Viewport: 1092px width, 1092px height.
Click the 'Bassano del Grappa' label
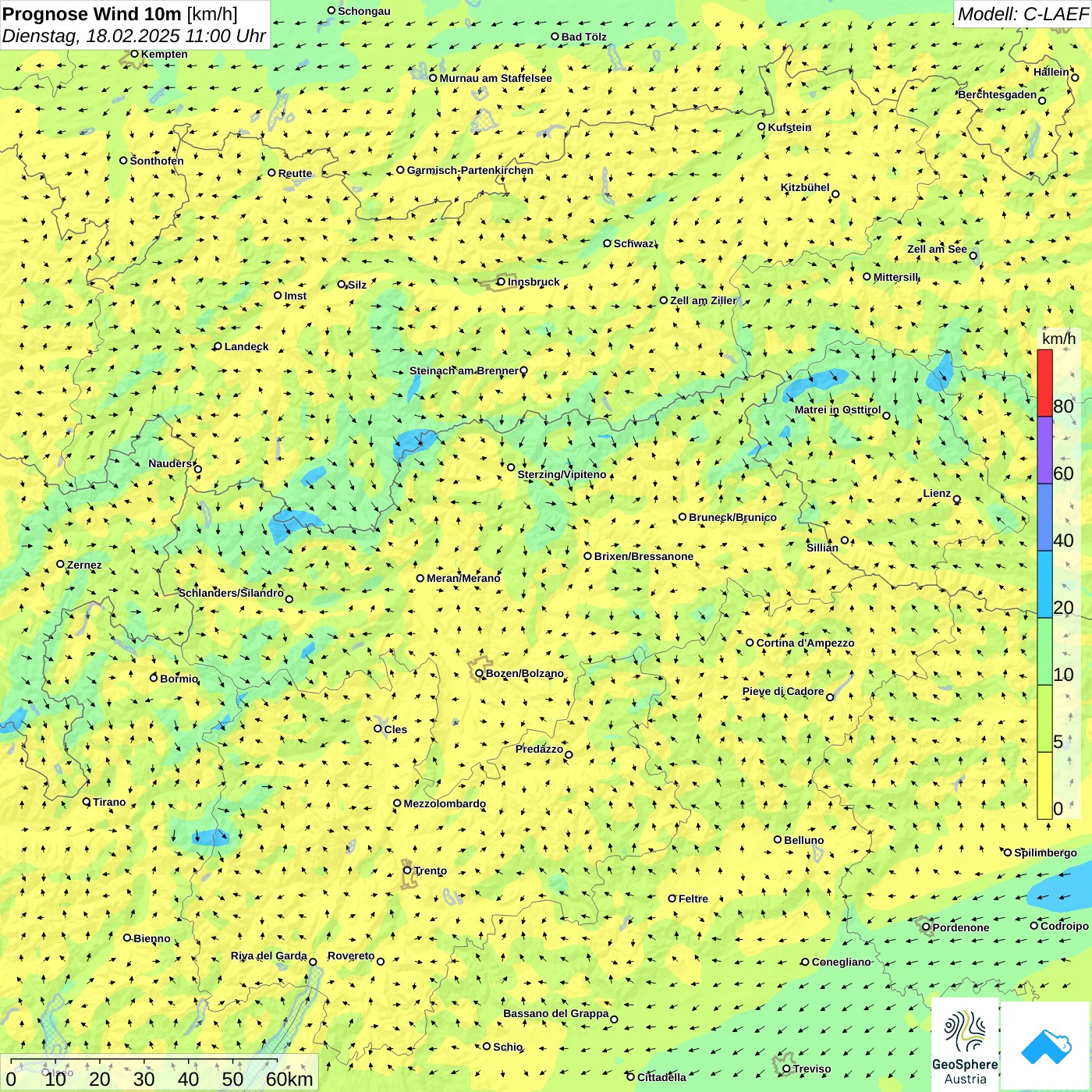(x=556, y=1013)
